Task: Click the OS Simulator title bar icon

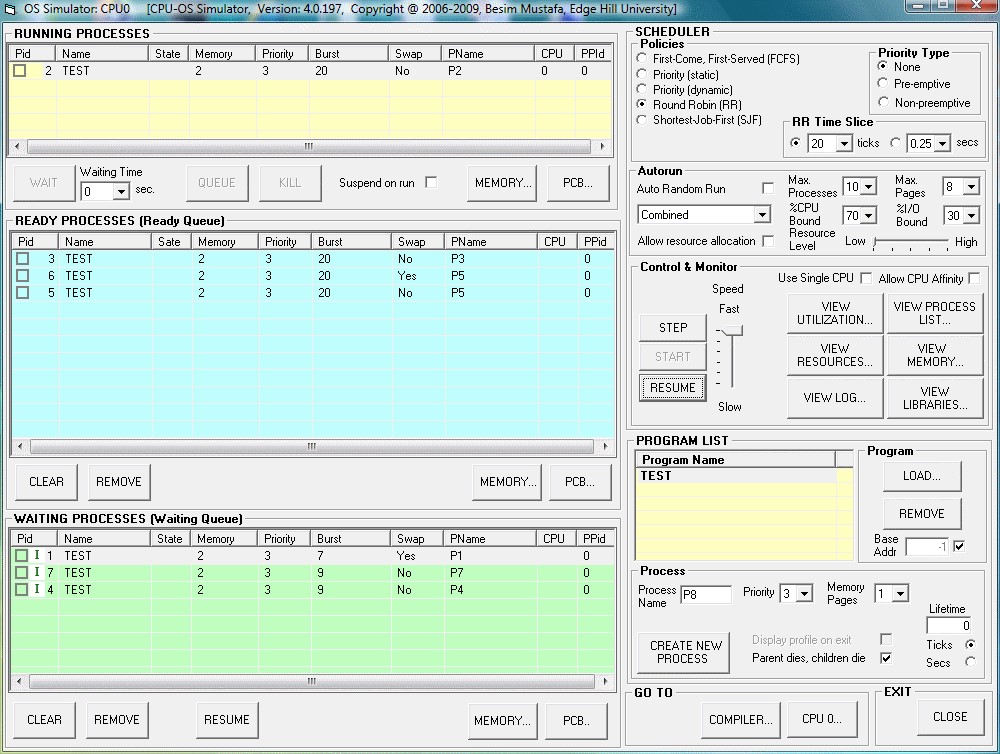Action: point(10,9)
